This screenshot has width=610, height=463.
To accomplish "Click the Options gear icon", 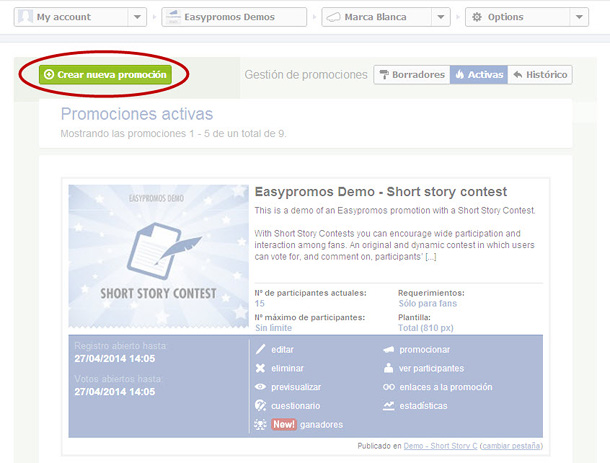I will coord(477,17).
